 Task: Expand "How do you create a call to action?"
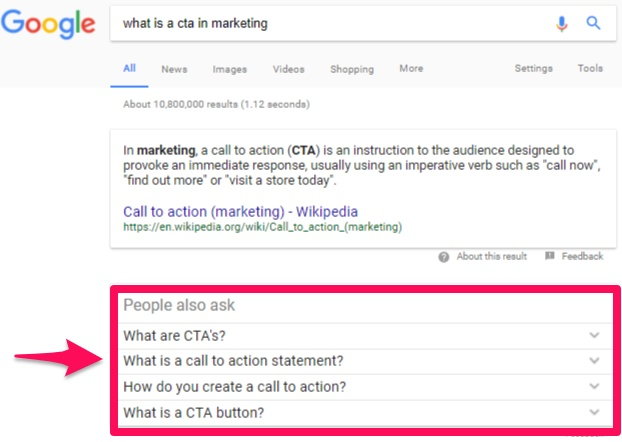pyautogui.click(x=596, y=387)
